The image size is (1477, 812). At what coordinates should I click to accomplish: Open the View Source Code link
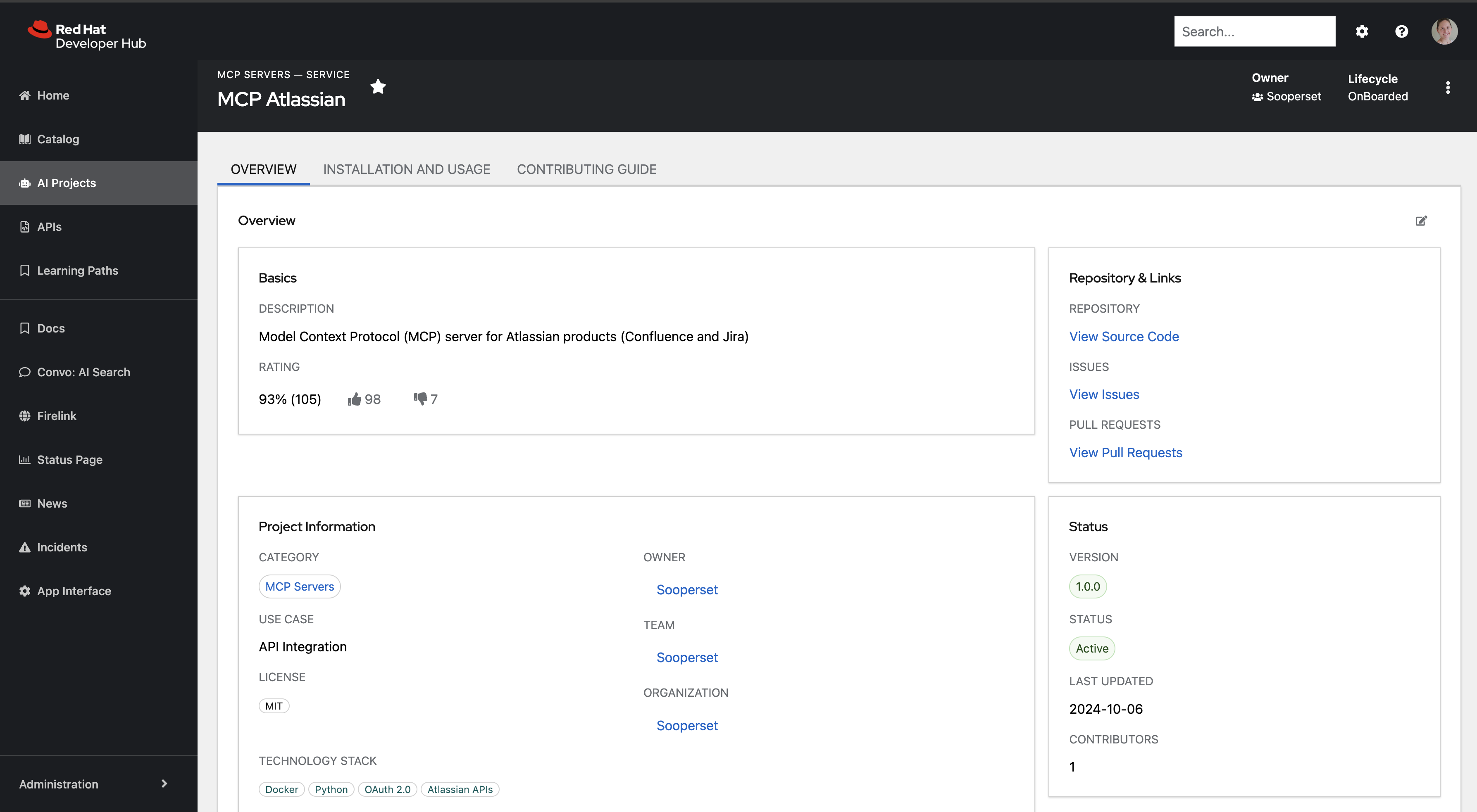[1124, 336]
